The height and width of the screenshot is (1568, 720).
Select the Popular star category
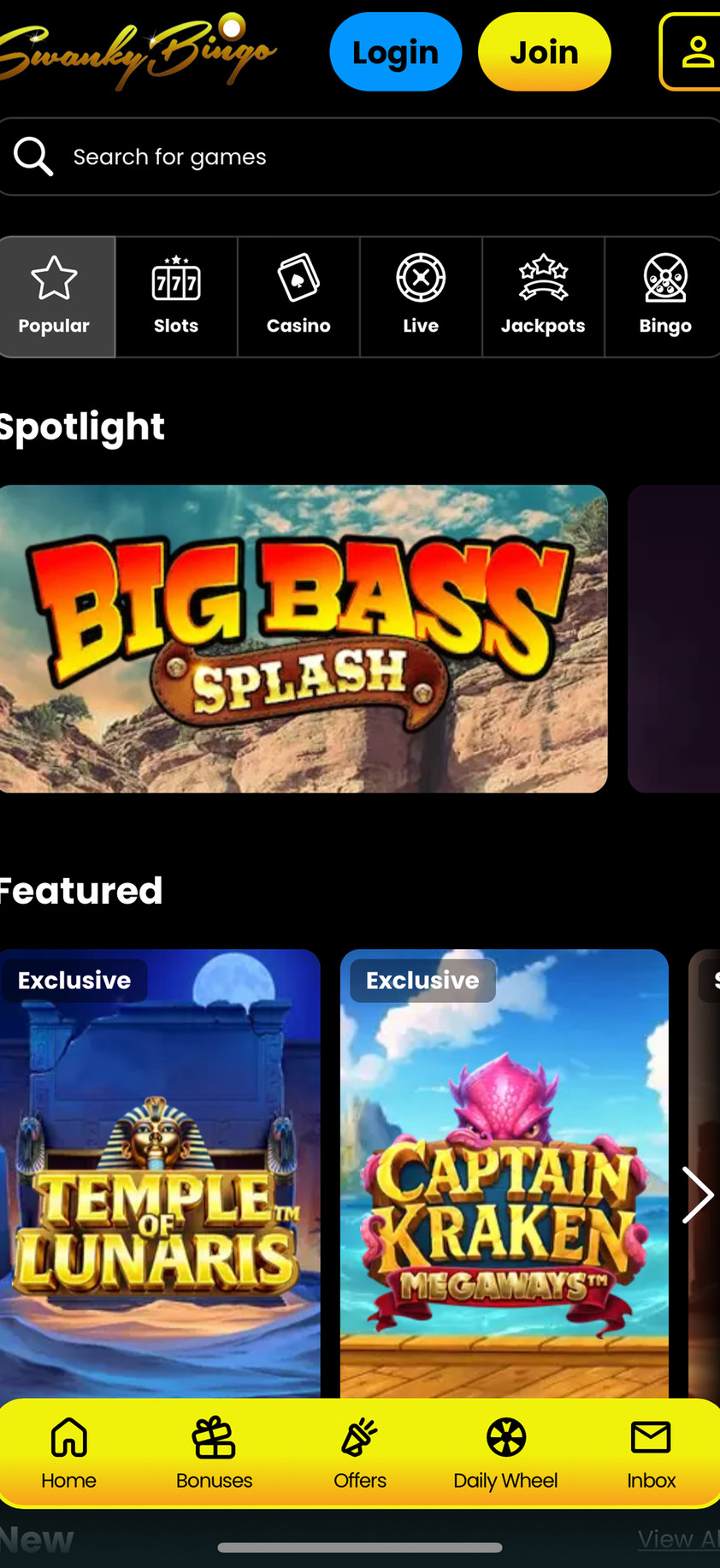click(55, 297)
